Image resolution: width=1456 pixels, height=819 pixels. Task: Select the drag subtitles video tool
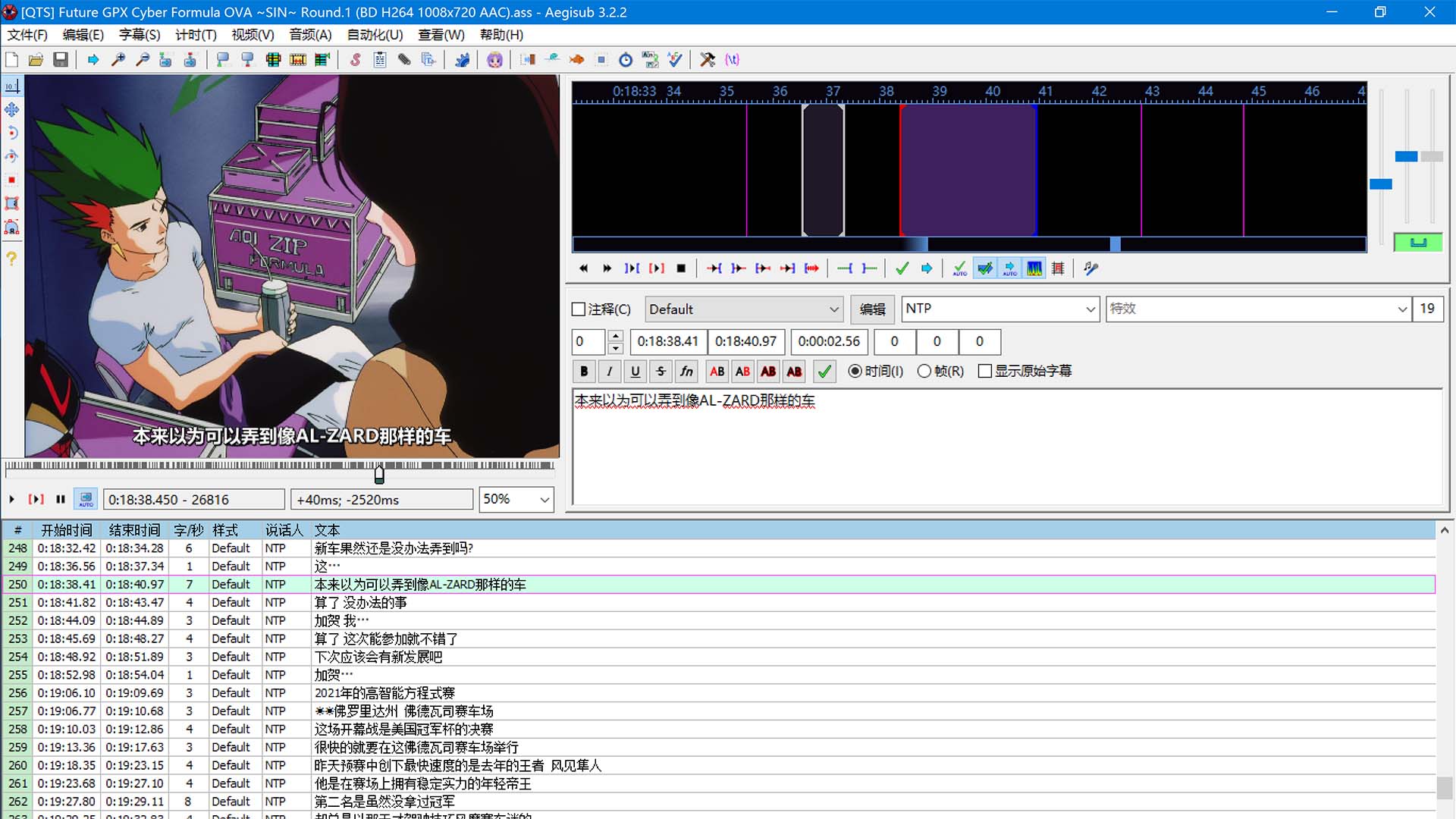(x=12, y=110)
